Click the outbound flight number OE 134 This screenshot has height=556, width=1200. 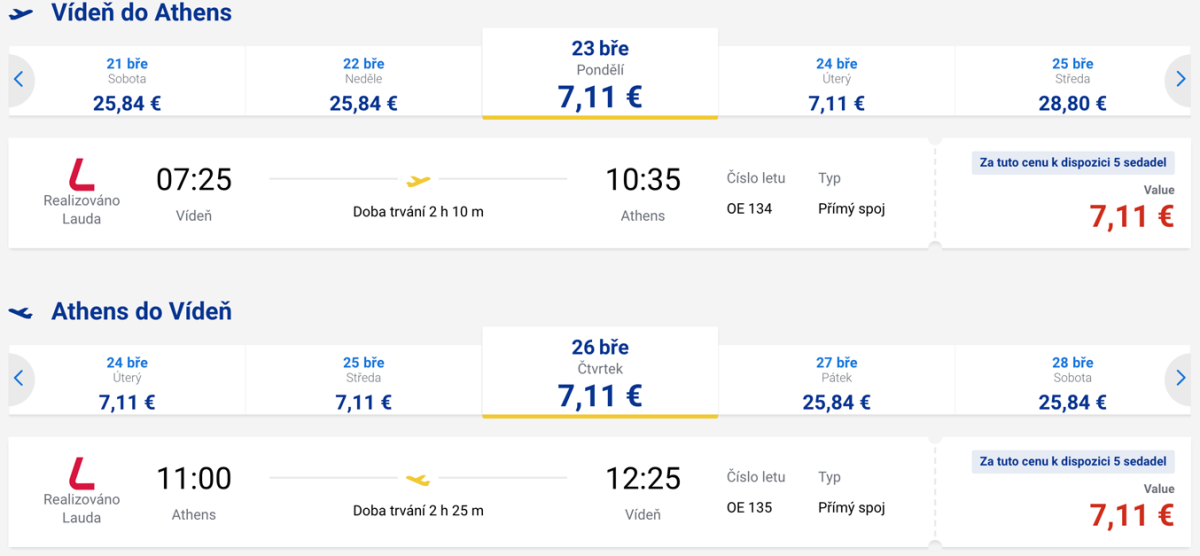point(749,209)
